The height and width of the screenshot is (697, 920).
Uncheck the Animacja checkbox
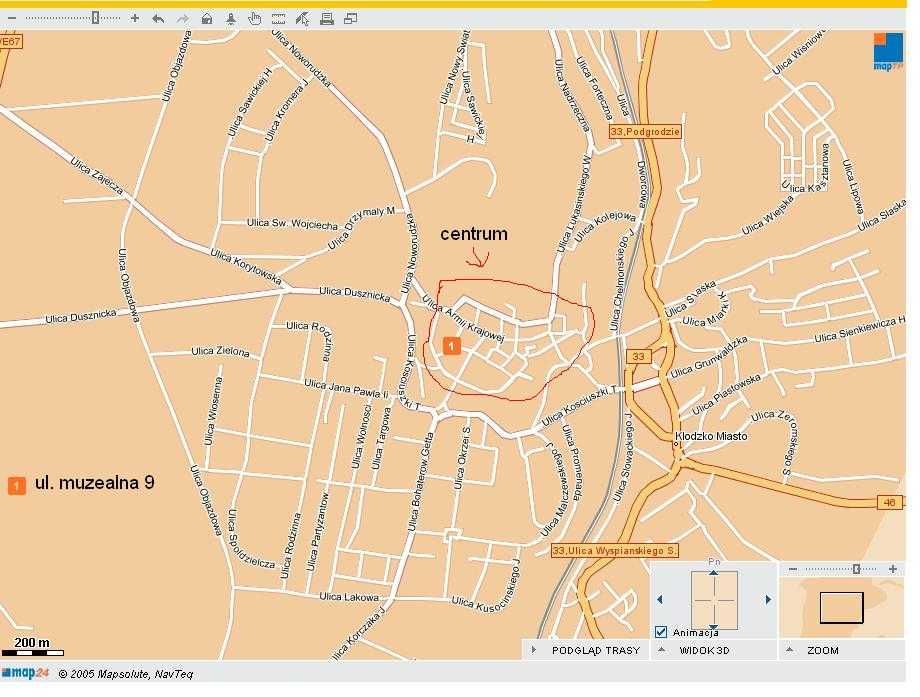661,632
